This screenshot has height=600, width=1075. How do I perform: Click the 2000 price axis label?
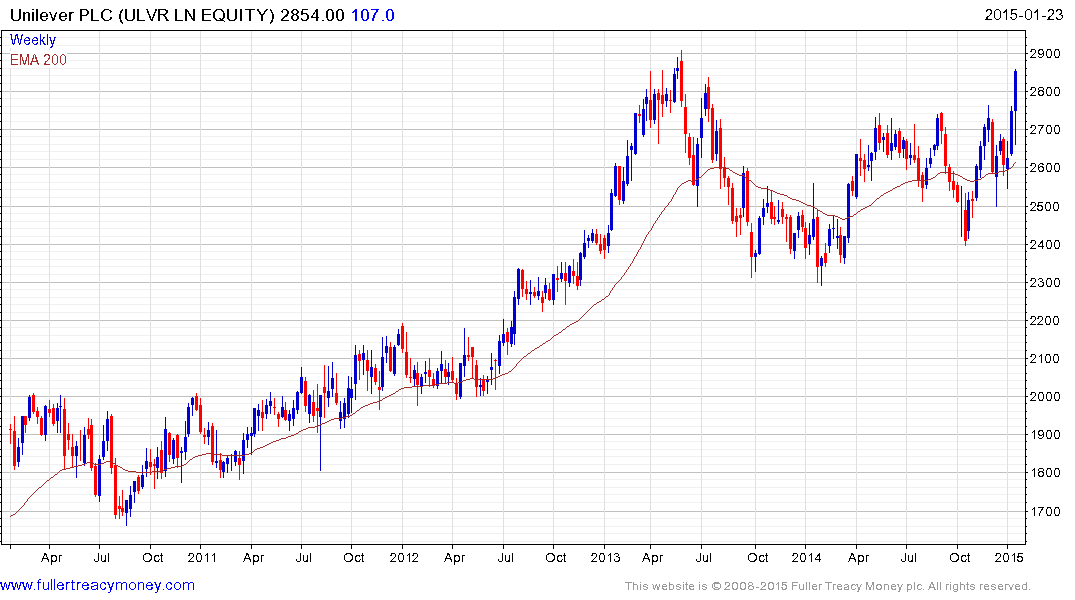(x=1045, y=396)
